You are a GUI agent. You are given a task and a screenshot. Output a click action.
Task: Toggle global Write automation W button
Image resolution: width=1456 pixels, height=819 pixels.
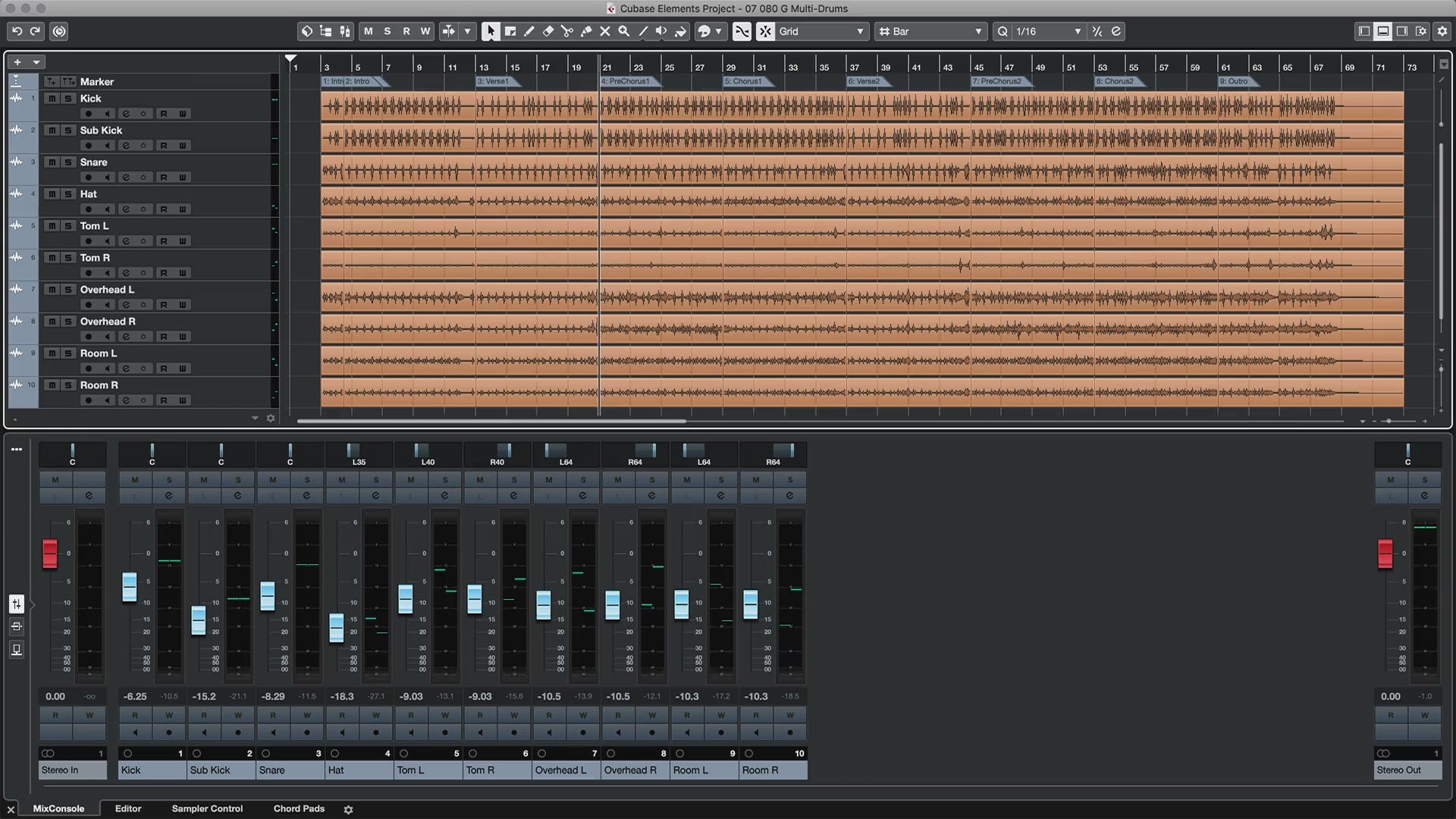[x=425, y=31]
